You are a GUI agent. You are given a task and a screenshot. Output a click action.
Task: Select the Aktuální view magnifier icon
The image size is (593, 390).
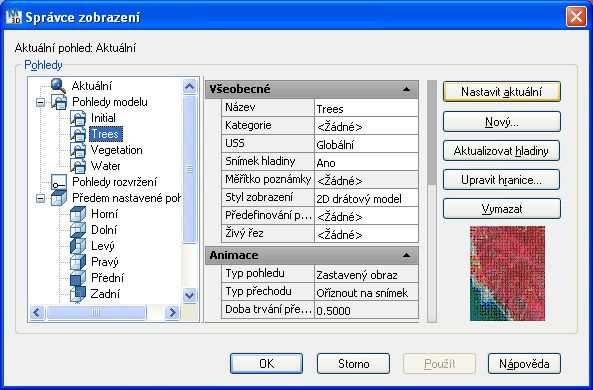click(59, 85)
